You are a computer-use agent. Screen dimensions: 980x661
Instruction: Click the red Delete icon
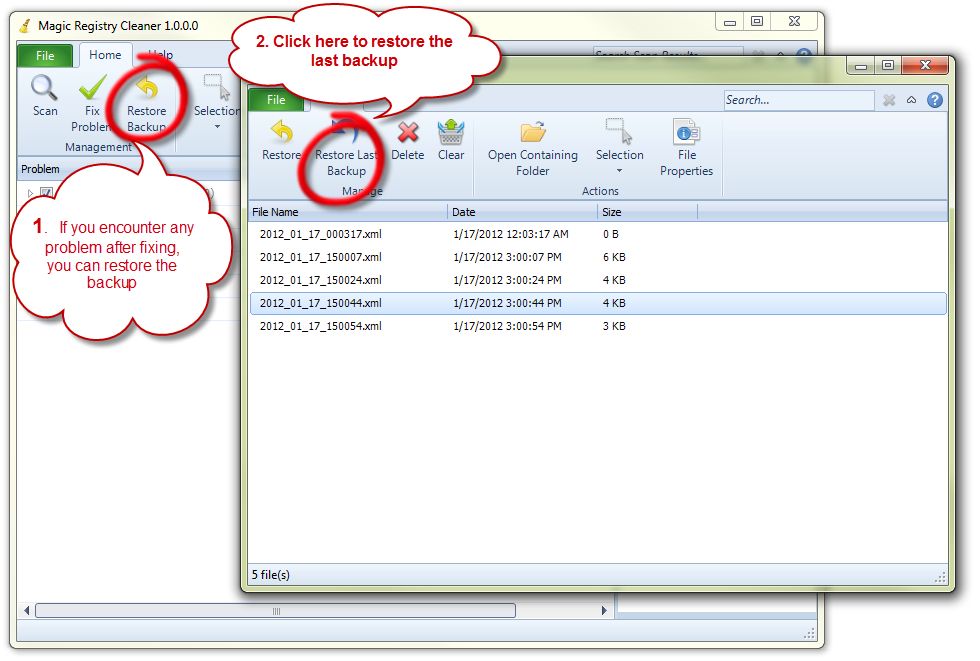408,132
